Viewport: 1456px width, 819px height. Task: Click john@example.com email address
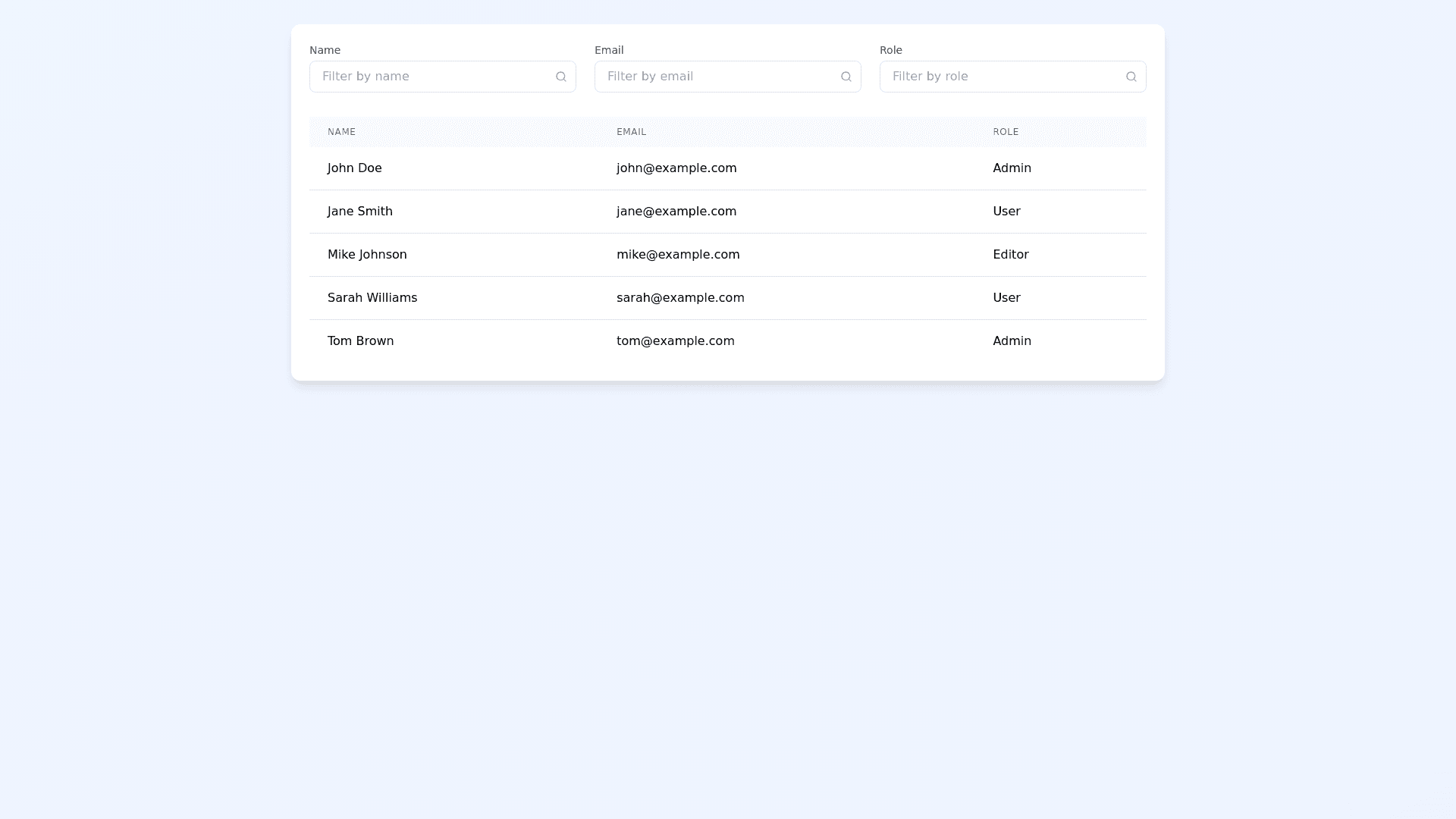(676, 168)
